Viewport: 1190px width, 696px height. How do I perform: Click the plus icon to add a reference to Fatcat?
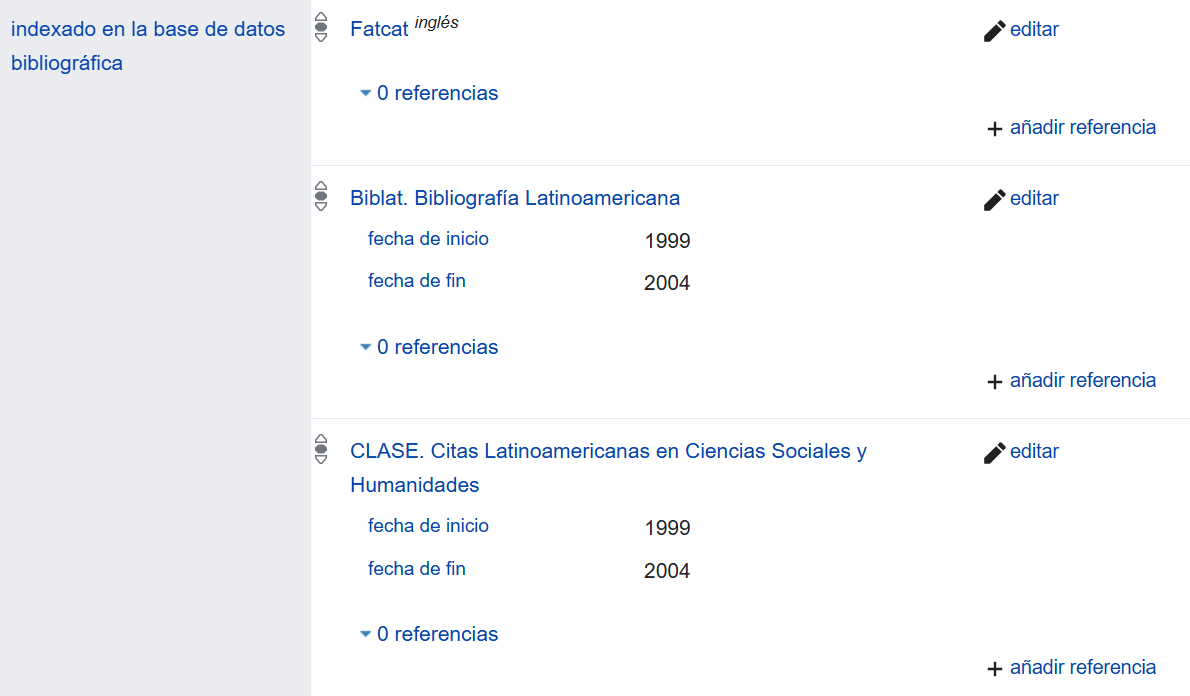pos(993,128)
